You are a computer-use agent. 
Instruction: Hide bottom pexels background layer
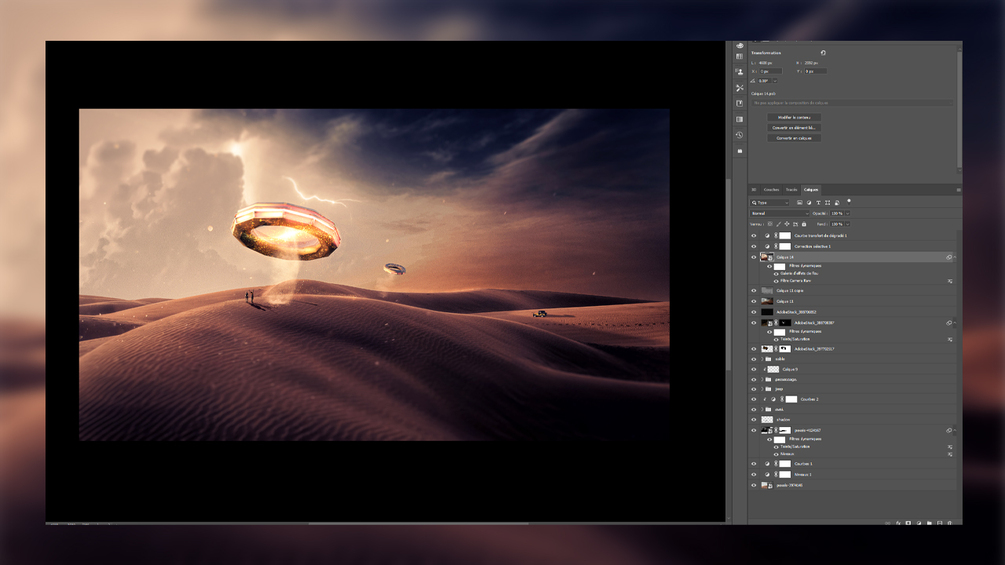click(754, 486)
